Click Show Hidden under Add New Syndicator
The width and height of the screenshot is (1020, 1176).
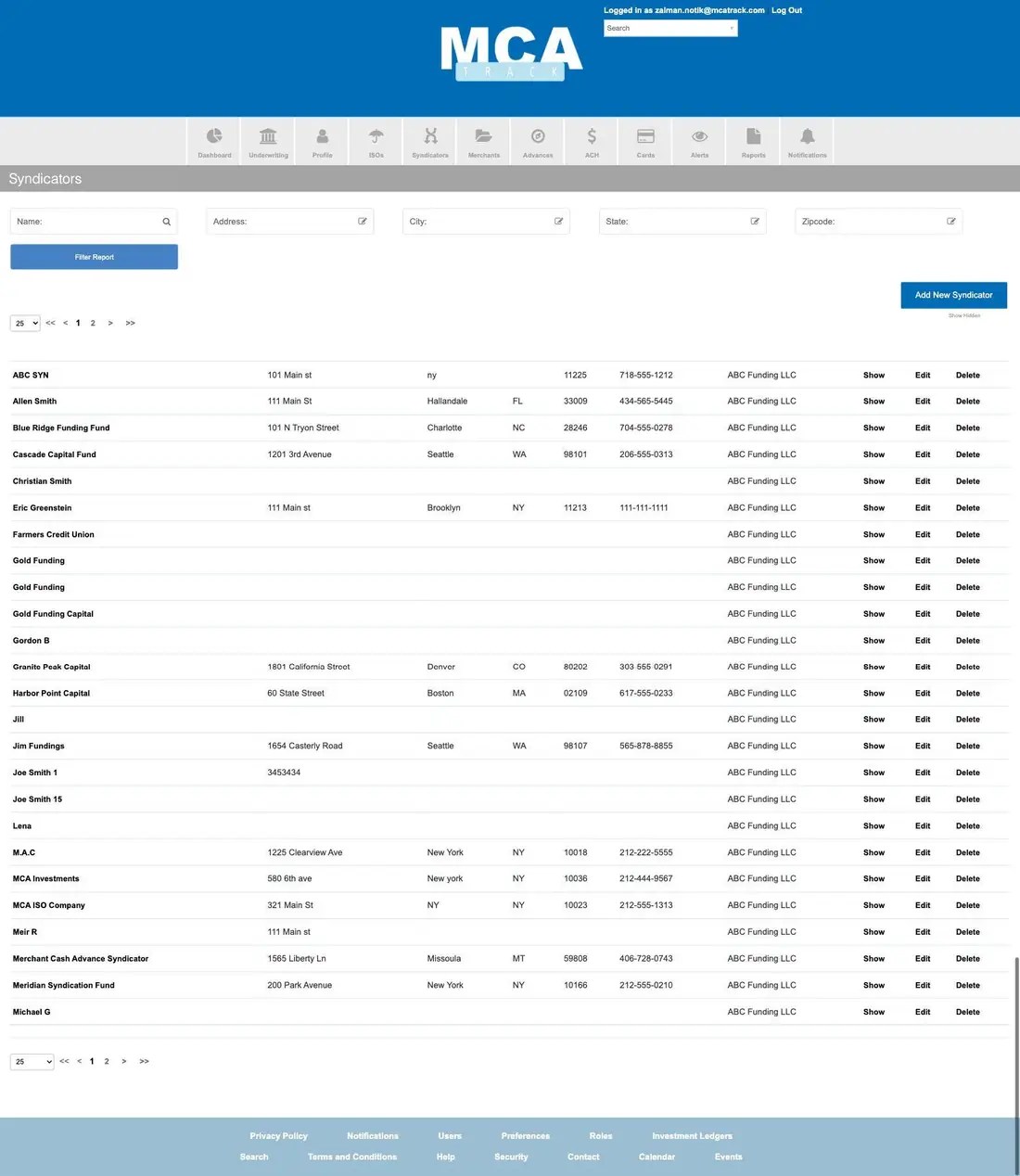964,315
